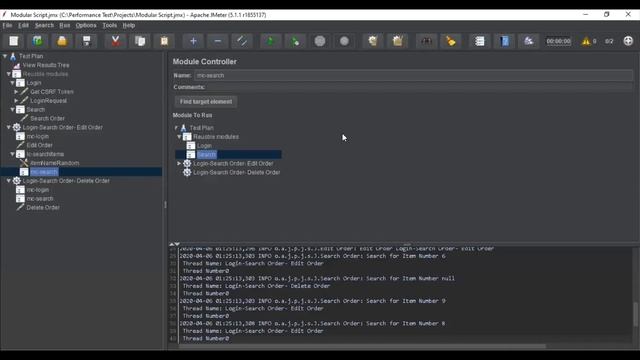The width and height of the screenshot is (640, 360).
Task: Collapse the Search controller in left tree
Action: [x=12, y=109]
